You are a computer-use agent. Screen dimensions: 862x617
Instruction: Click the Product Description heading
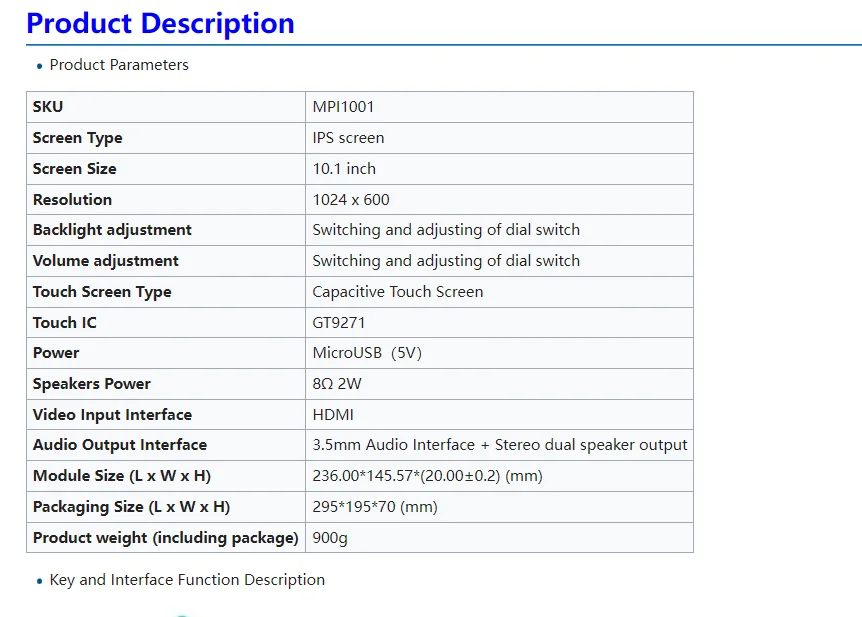point(160,24)
